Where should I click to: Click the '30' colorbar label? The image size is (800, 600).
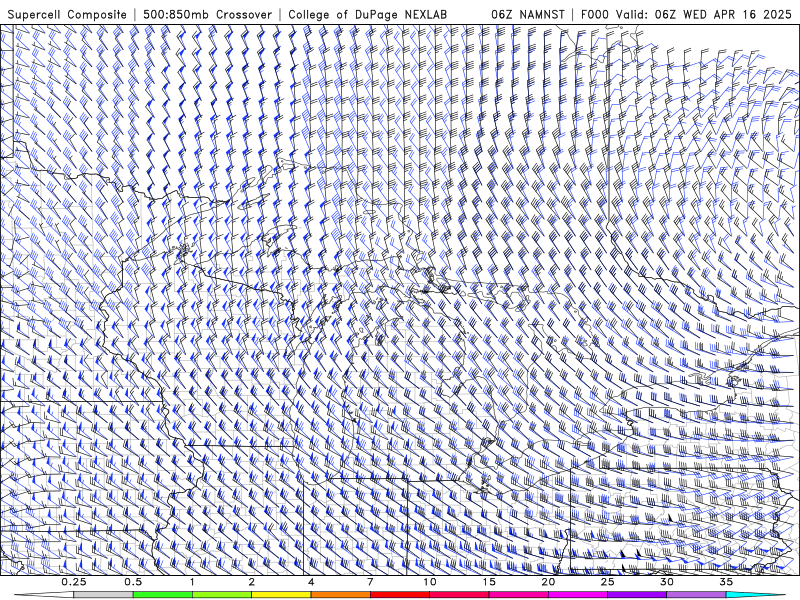667,582
